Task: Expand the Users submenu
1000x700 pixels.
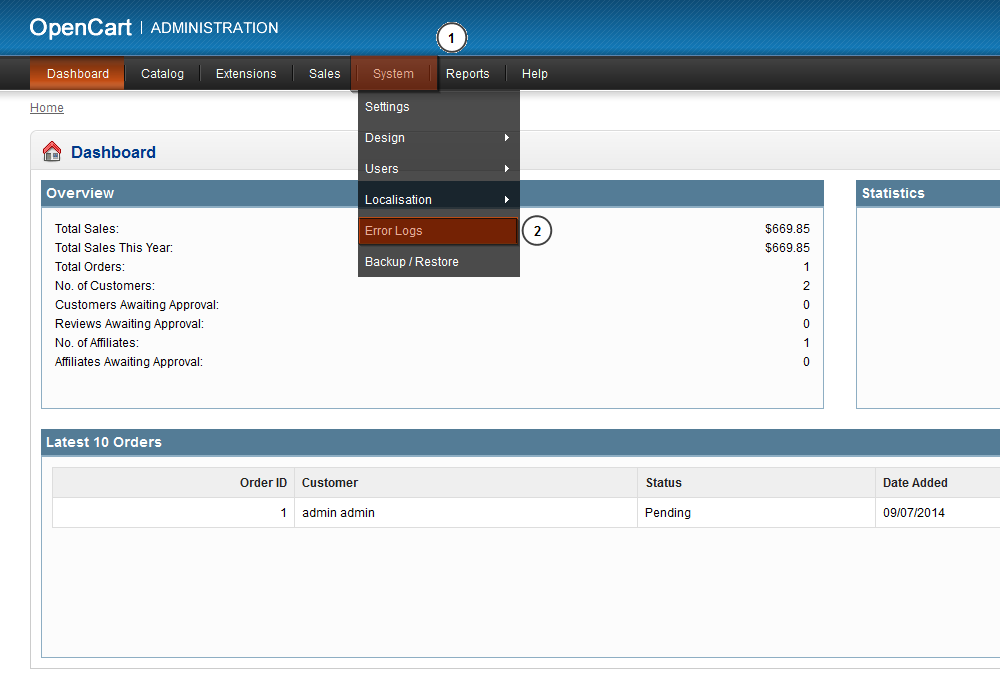Action: click(x=439, y=168)
